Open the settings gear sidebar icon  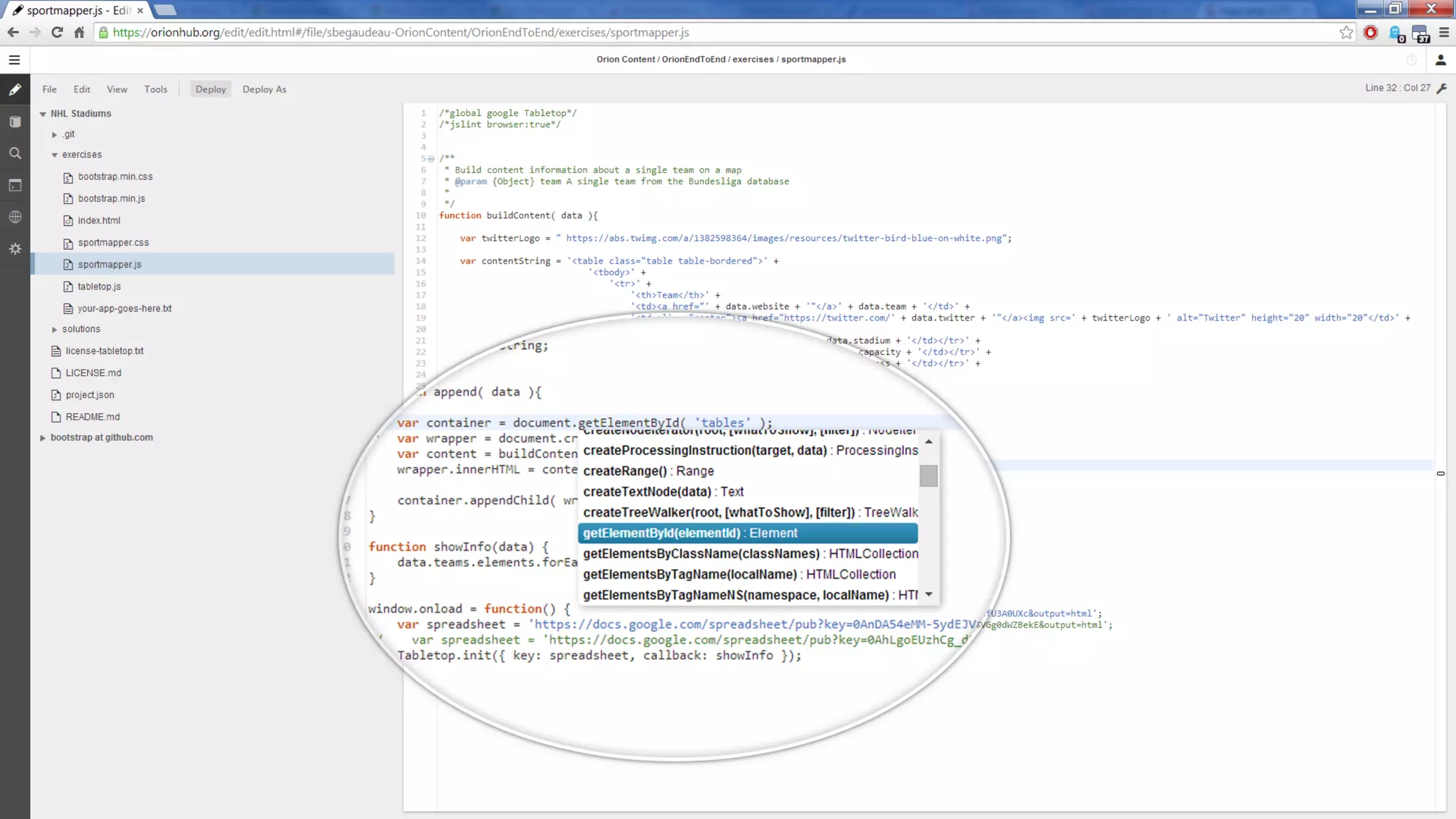15,249
